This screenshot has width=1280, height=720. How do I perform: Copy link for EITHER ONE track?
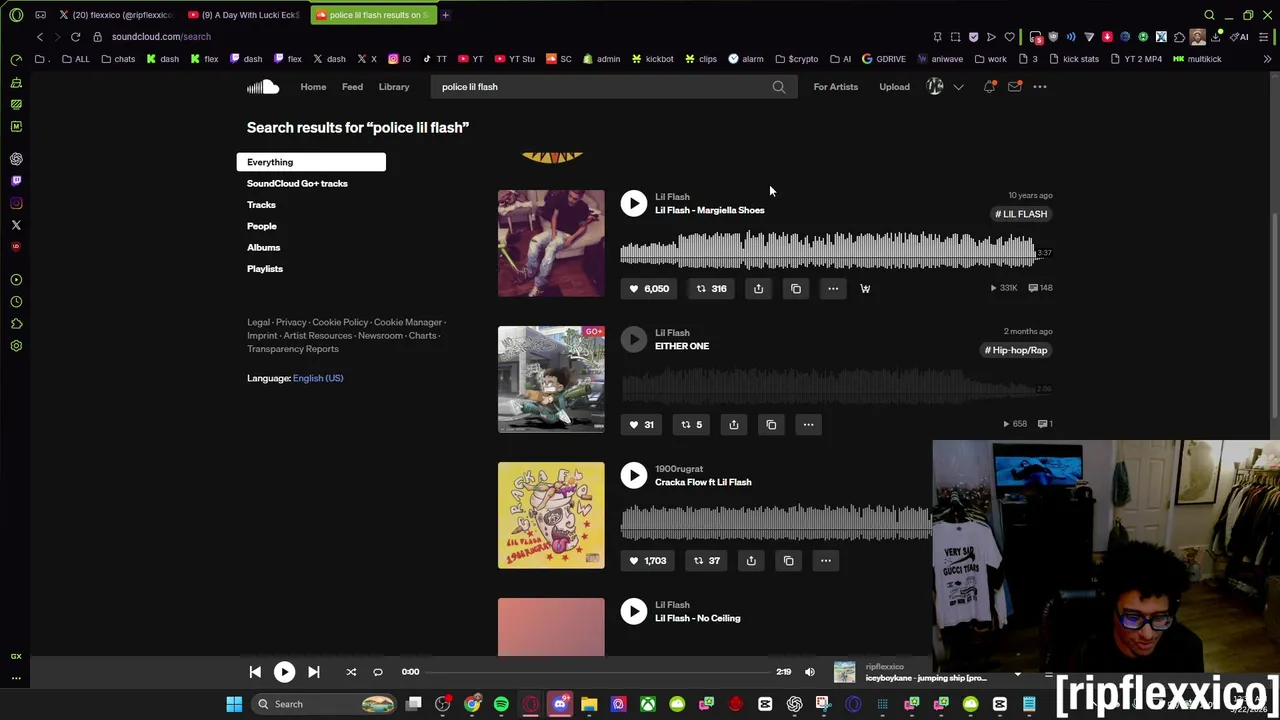[771, 424]
